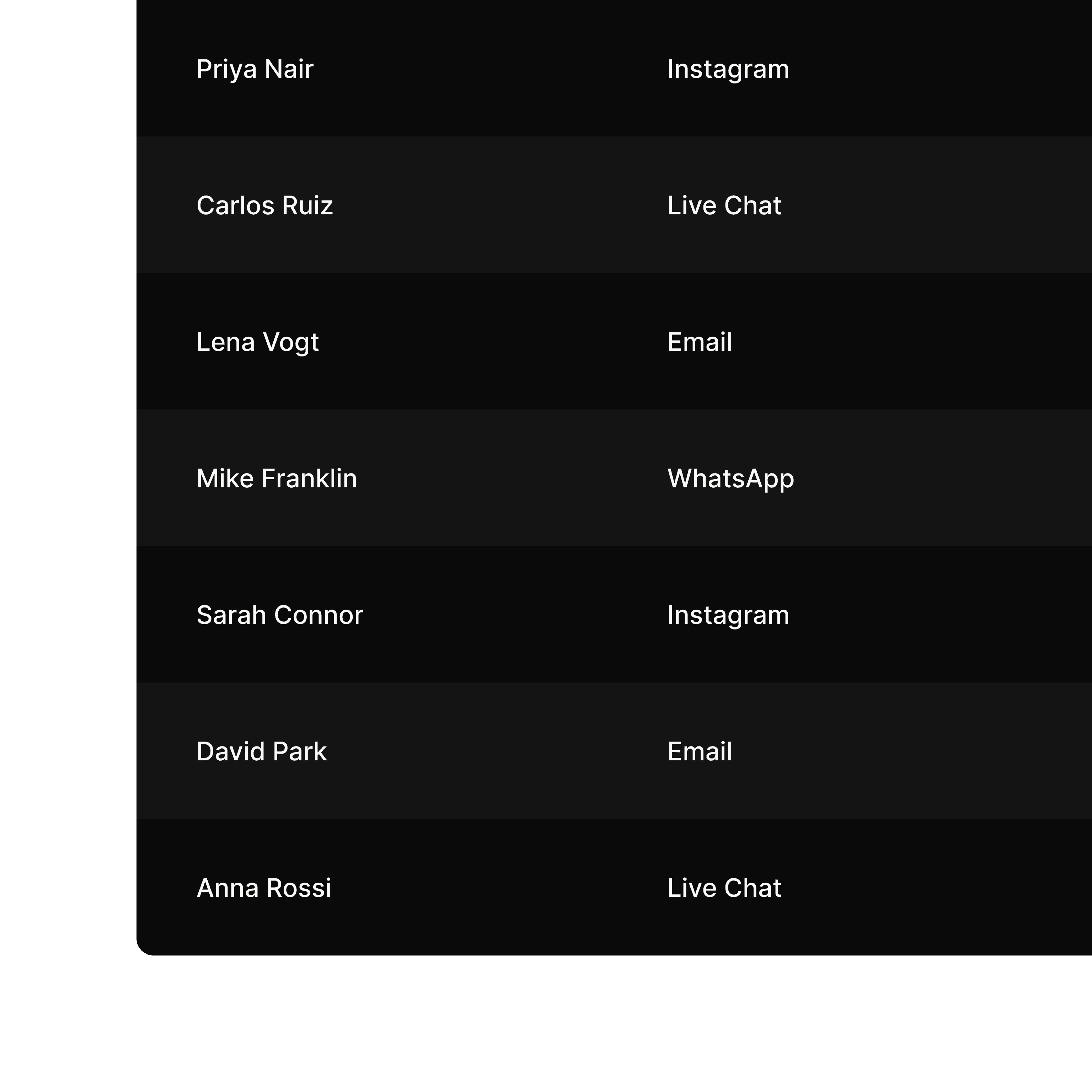Open the Carlos Ruiz conversation name
The width and height of the screenshot is (1092, 1092).
264,205
